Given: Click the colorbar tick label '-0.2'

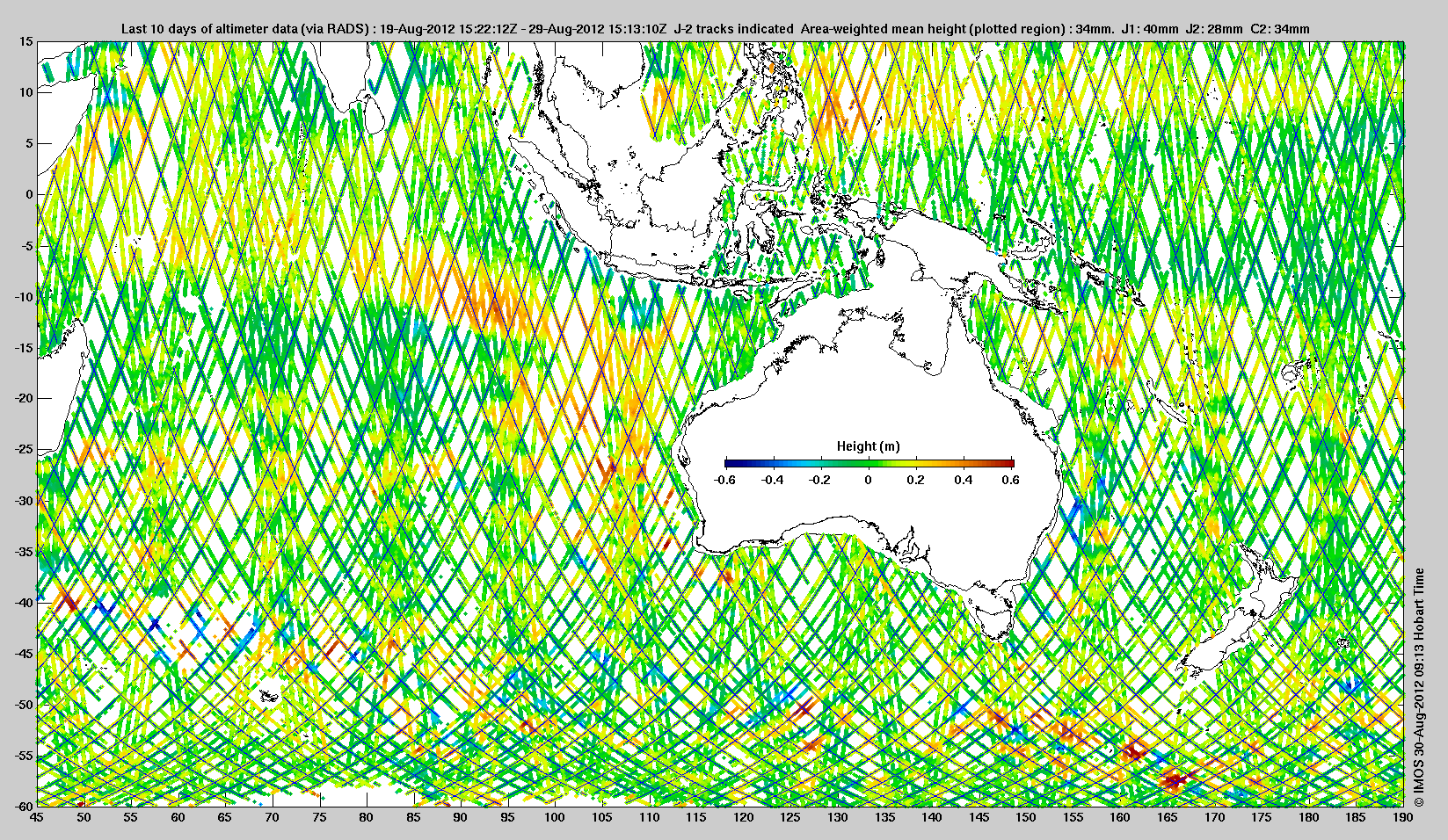Looking at the screenshot, I should 819,480.
